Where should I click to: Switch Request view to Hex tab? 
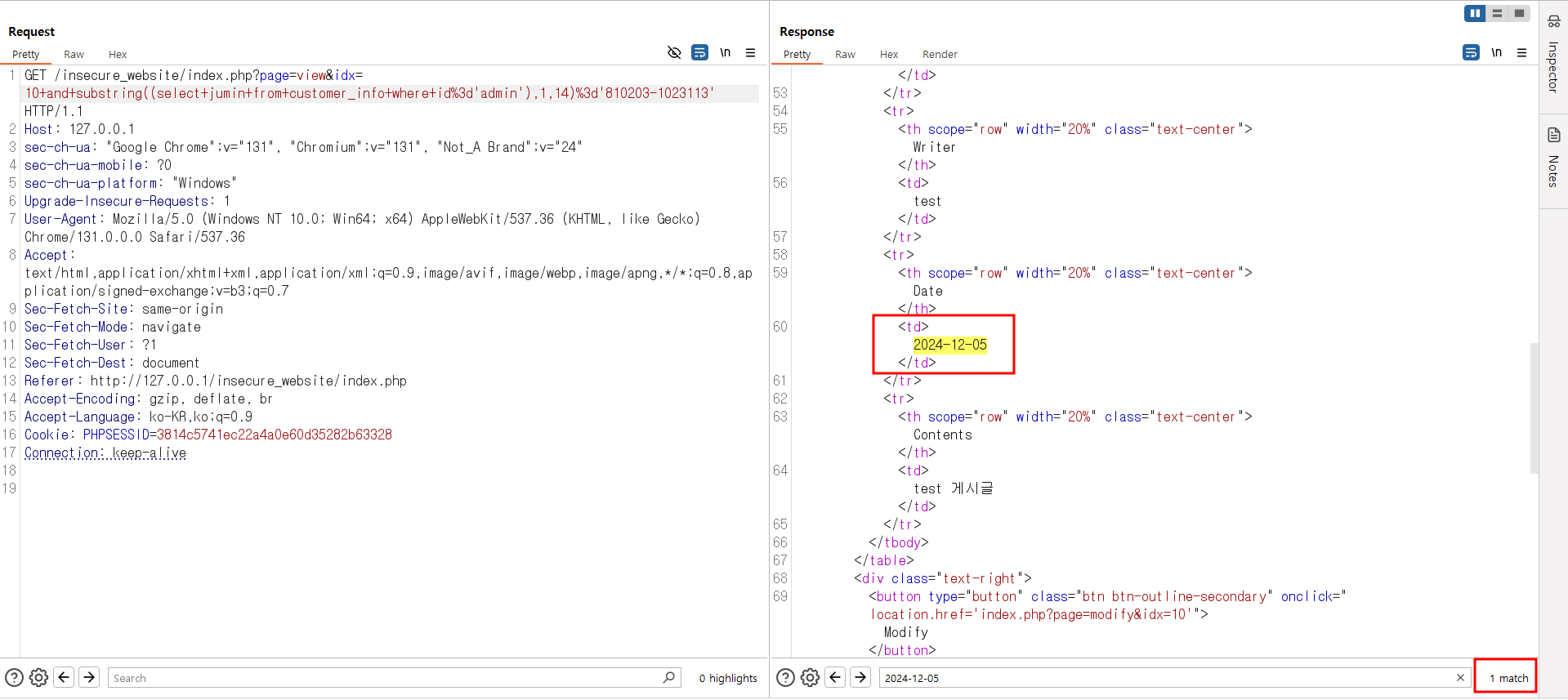[118, 54]
